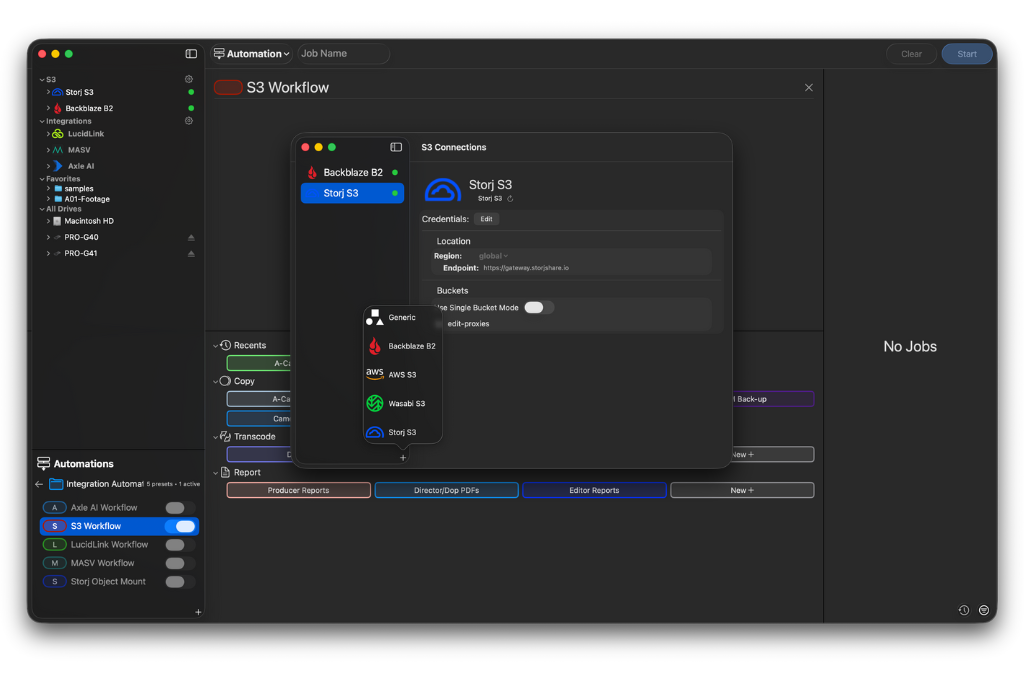The image size is (1024, 683).
Task: Select the Generic connection type icon
Action: point(374,317)
